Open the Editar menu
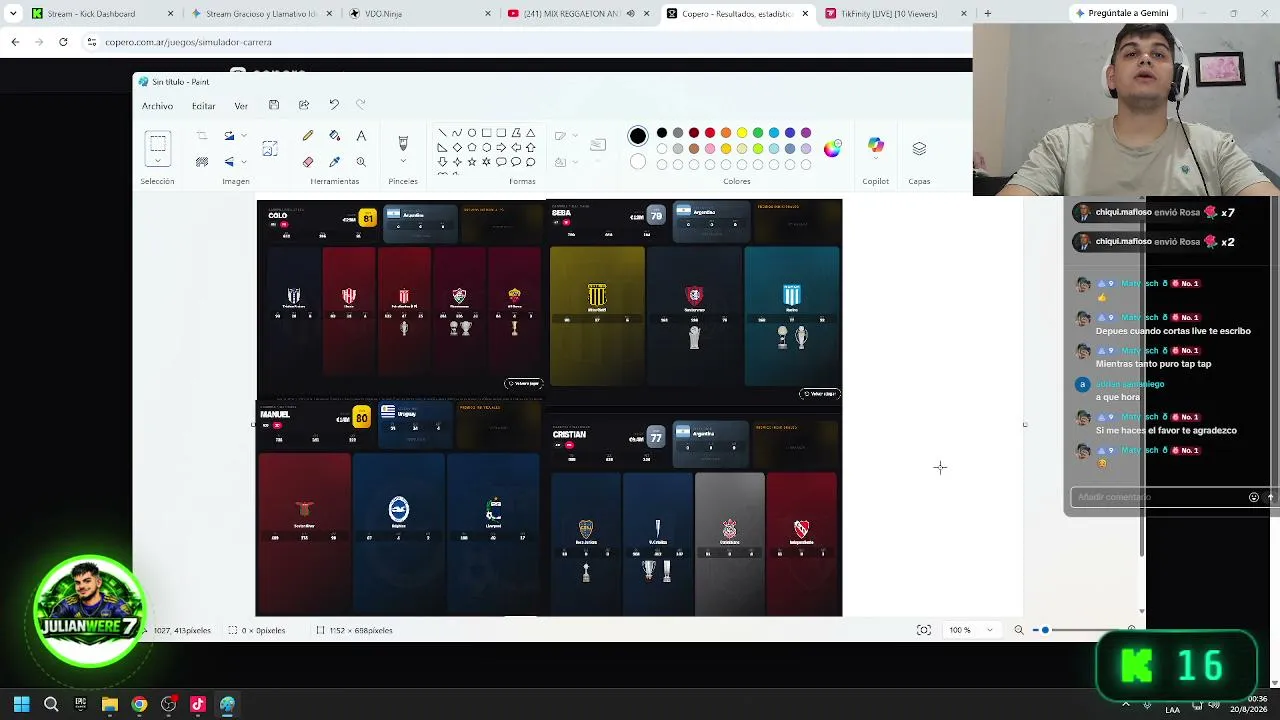The width and height of the screenshot is (1280, 720). (x=204, y=106)
